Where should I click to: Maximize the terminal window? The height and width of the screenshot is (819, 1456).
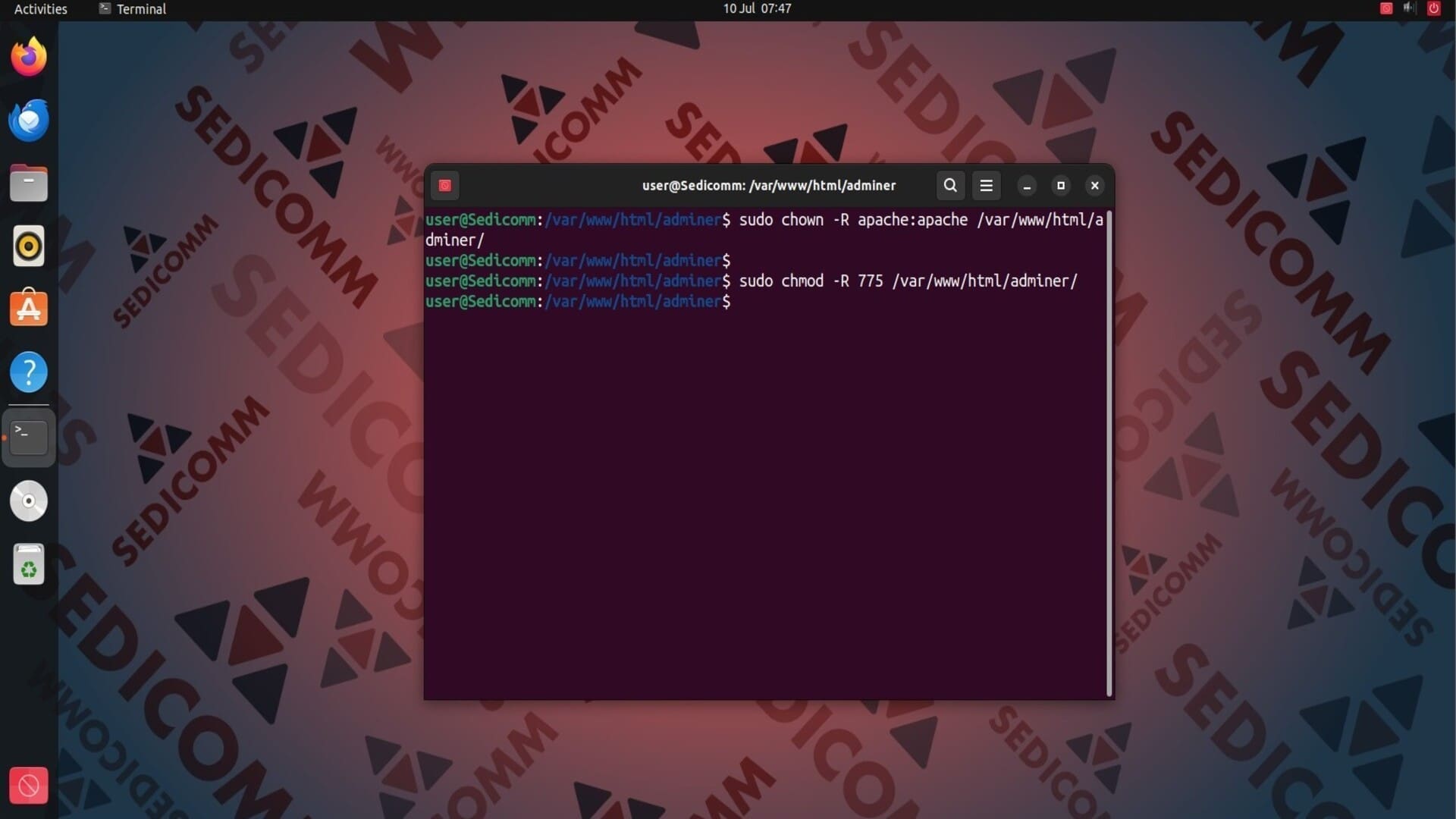(x=1061, y=185)
